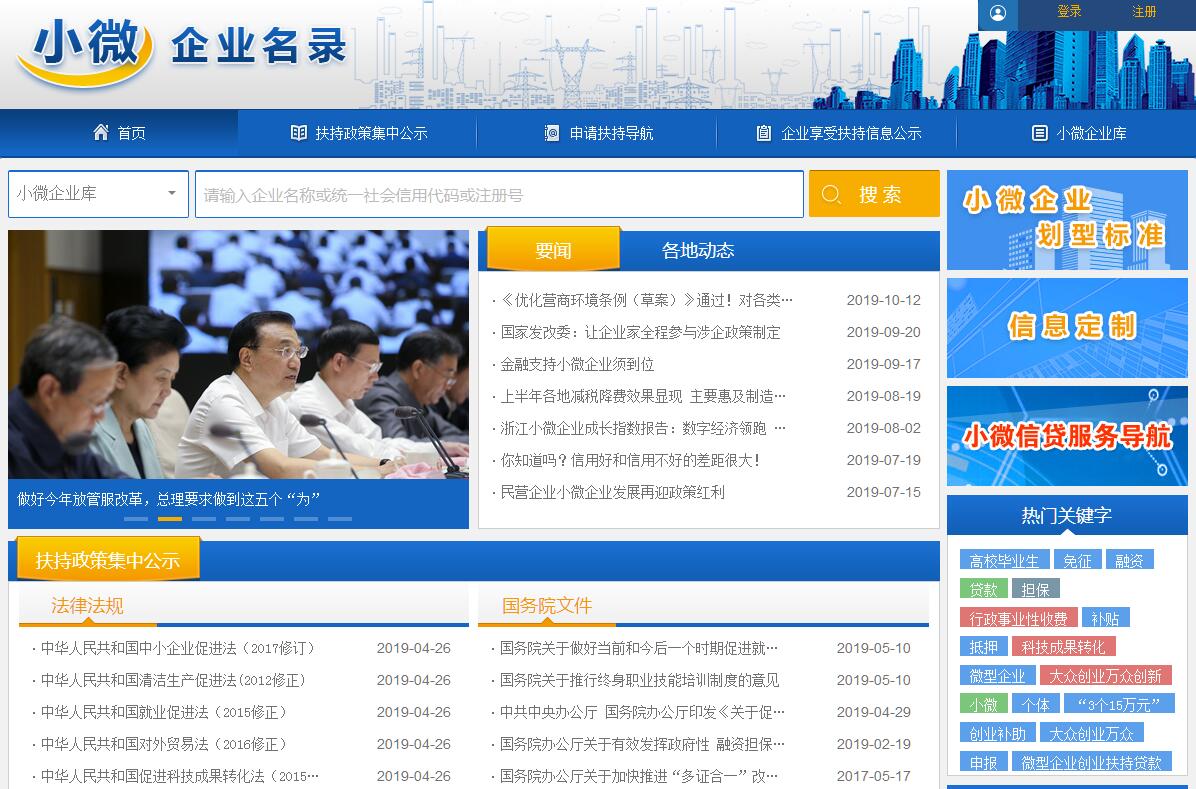
Task: Click the 登录 login link
Action: coord(1069,12)
